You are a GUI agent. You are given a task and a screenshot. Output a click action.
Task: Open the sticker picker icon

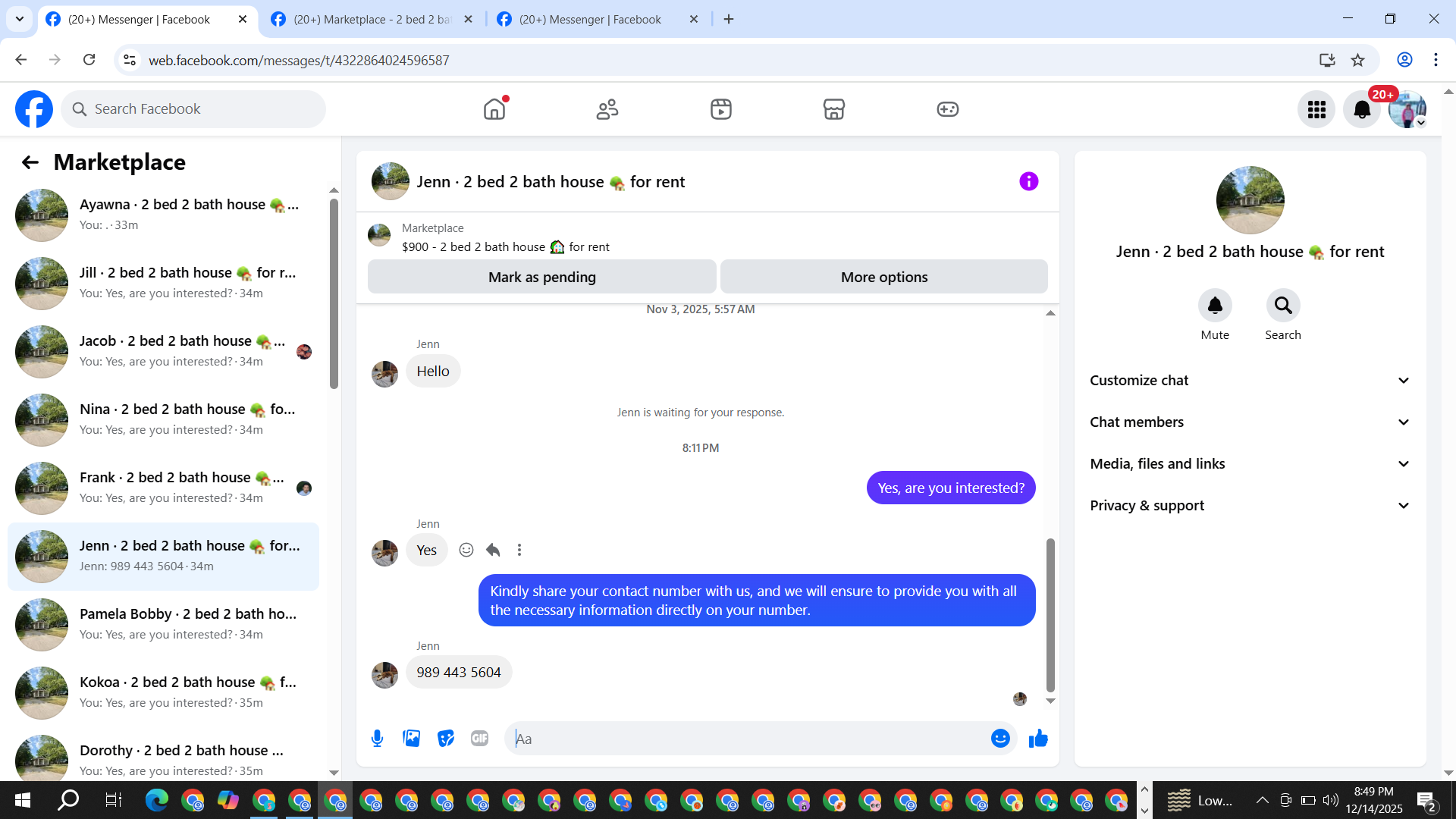point(446,738)
